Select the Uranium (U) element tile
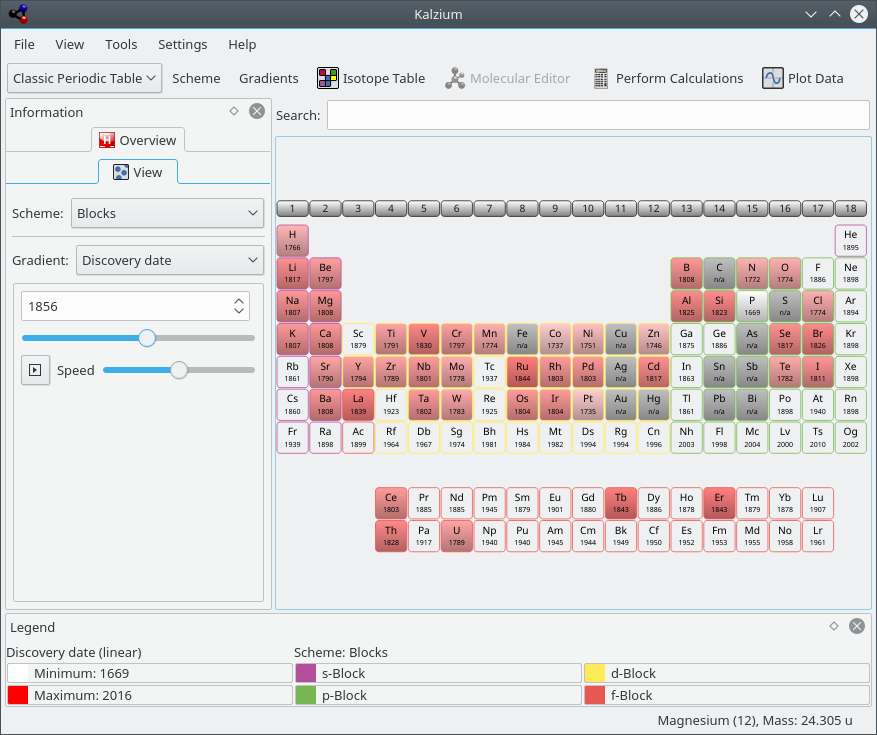 [456, 536]
